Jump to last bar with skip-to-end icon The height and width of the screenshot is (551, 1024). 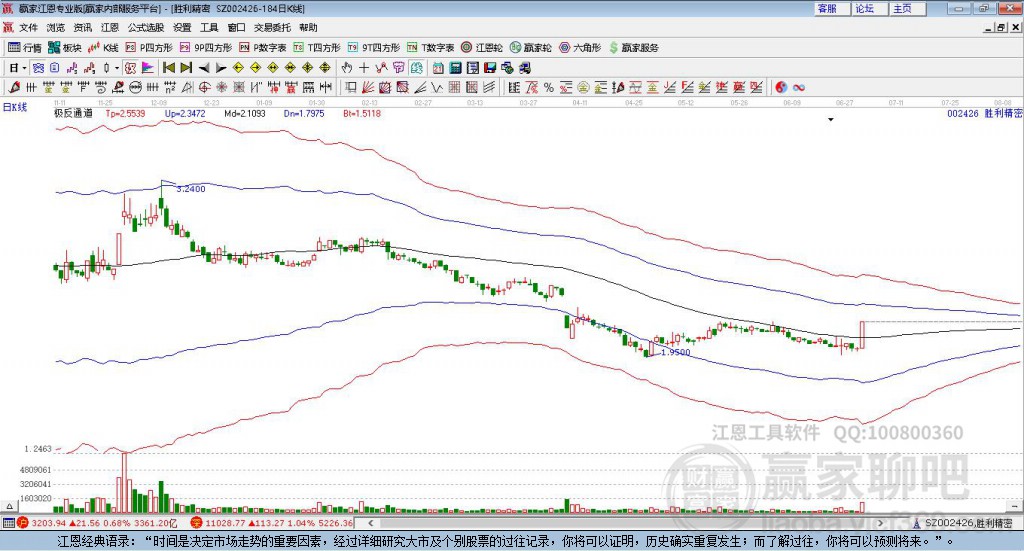[x=186, y=68]
